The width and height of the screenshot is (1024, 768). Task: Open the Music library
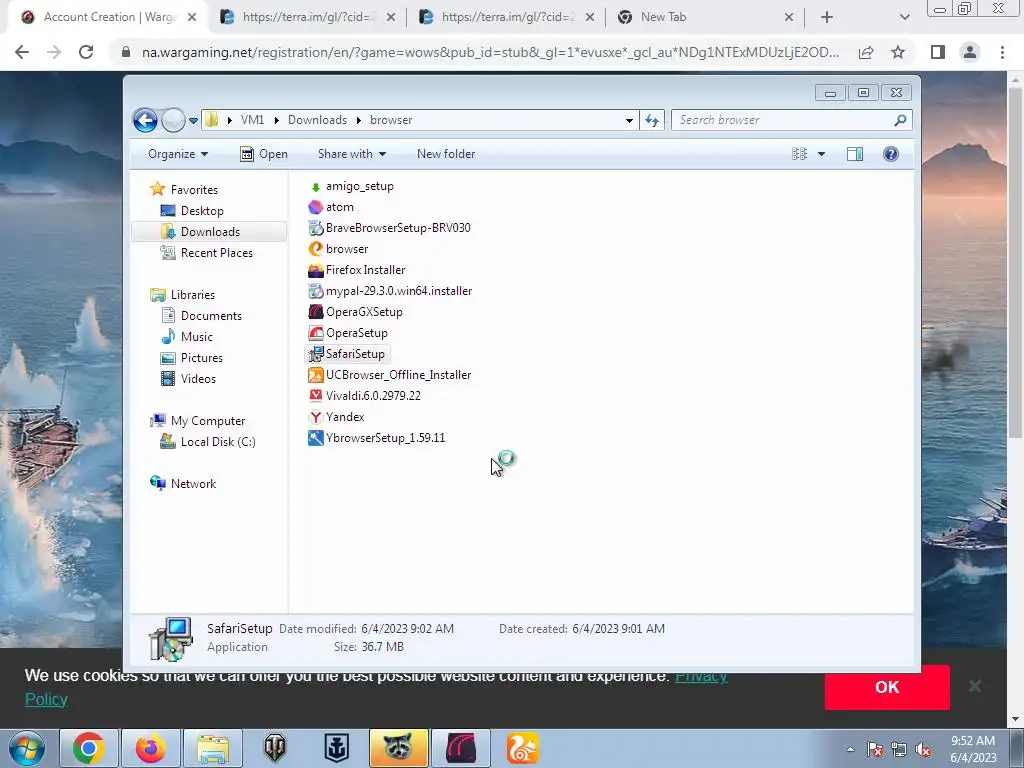[197, 337]
